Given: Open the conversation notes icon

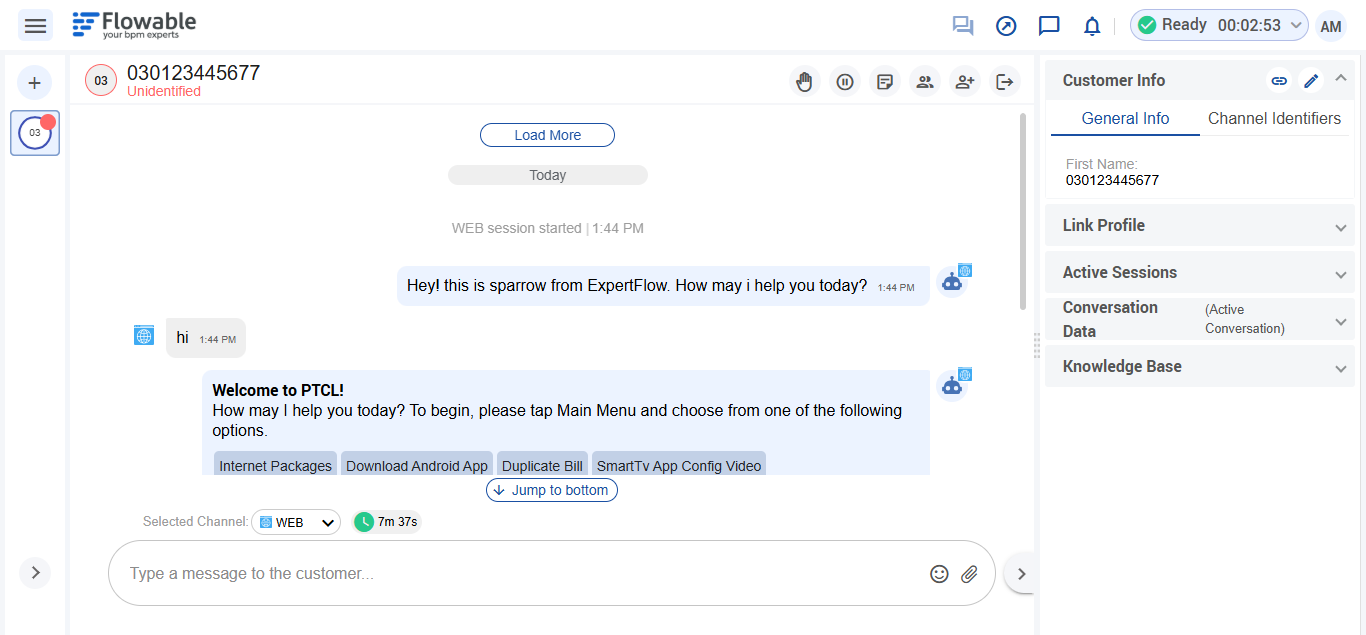Looking at the screenshot, I should point(885,82).
